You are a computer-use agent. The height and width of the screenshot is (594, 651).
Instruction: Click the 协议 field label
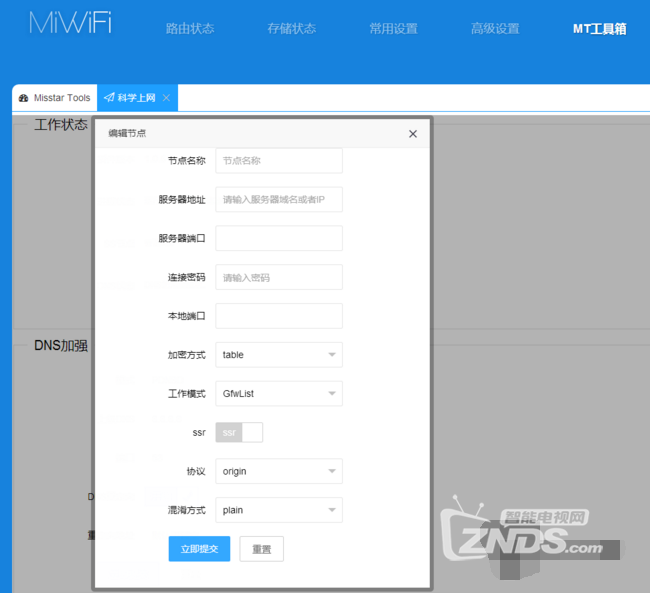196,471
